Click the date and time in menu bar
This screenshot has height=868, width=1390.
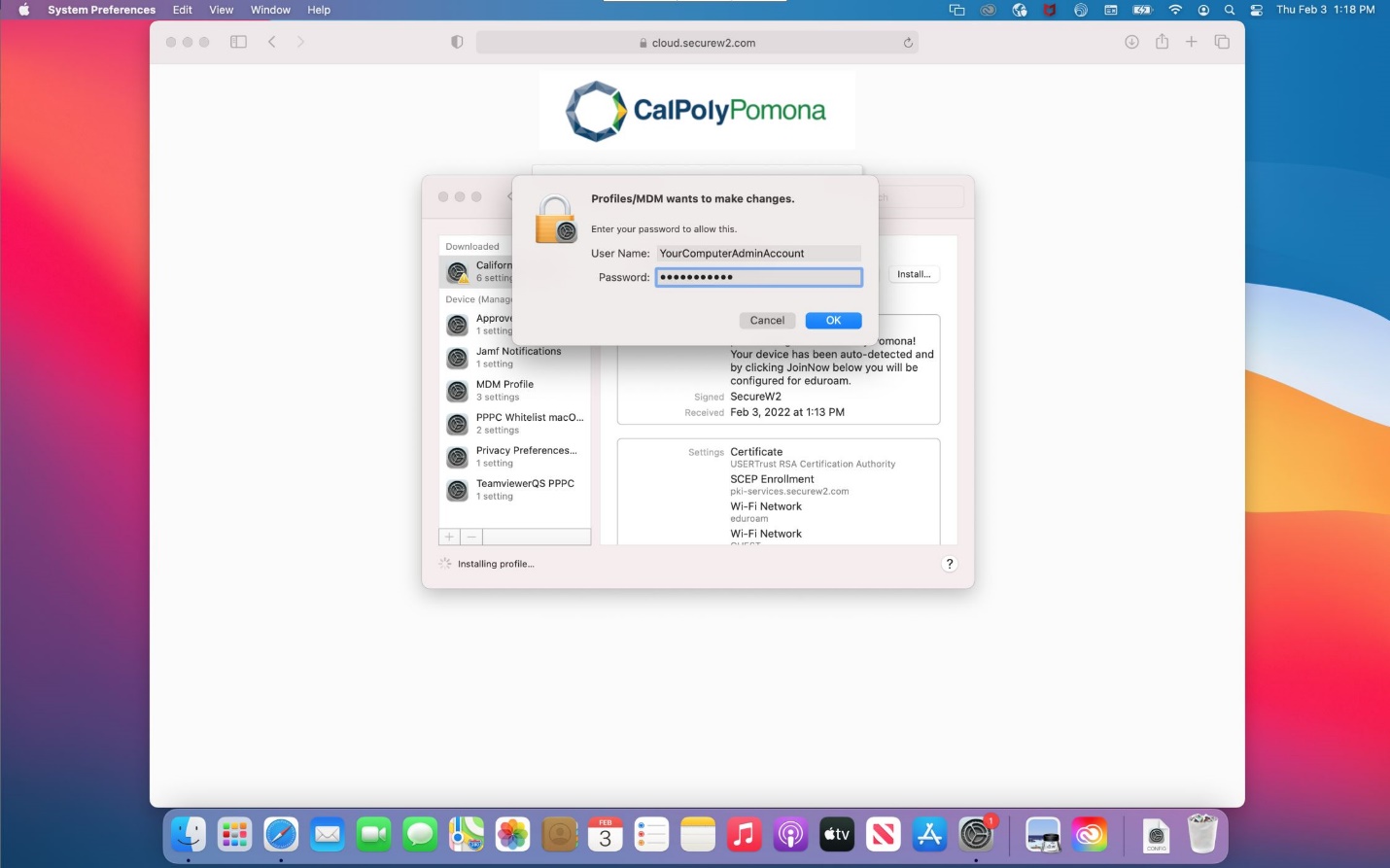tap(1325, 10)
